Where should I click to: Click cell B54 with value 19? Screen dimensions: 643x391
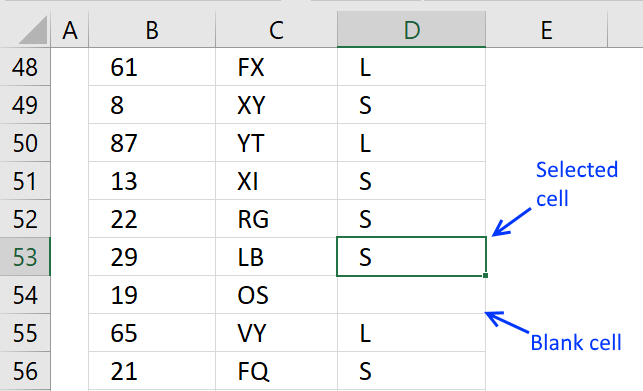tap(152, 295)
